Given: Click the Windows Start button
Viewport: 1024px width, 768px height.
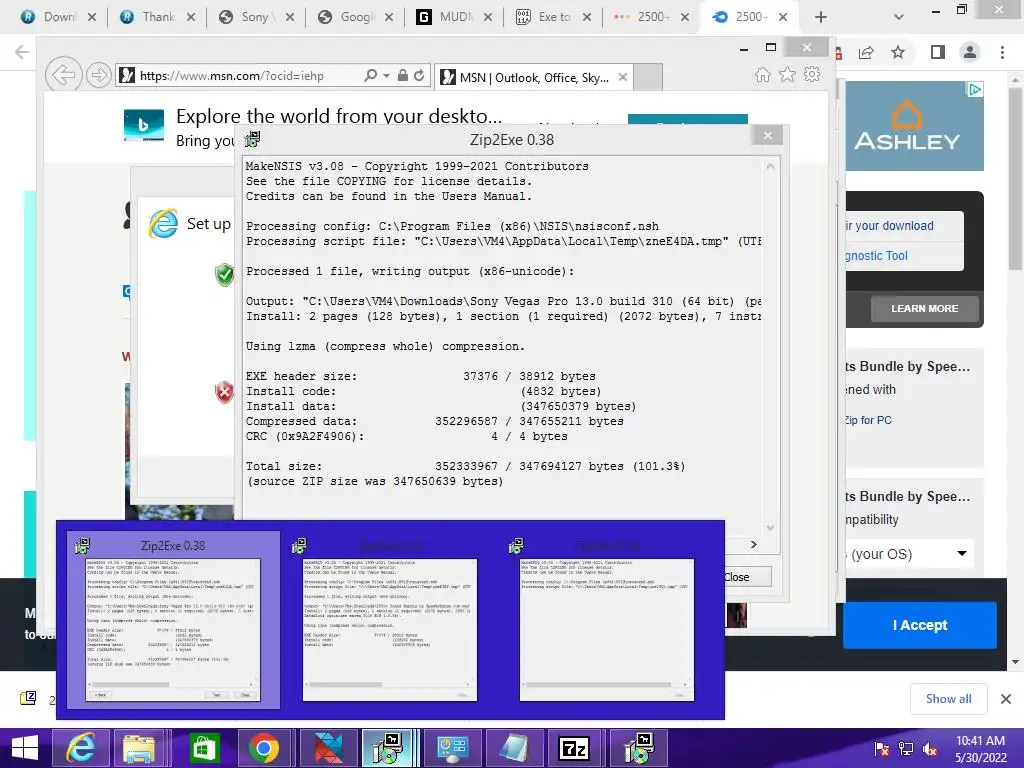Looking at the screenshot, I should point(24,748).
